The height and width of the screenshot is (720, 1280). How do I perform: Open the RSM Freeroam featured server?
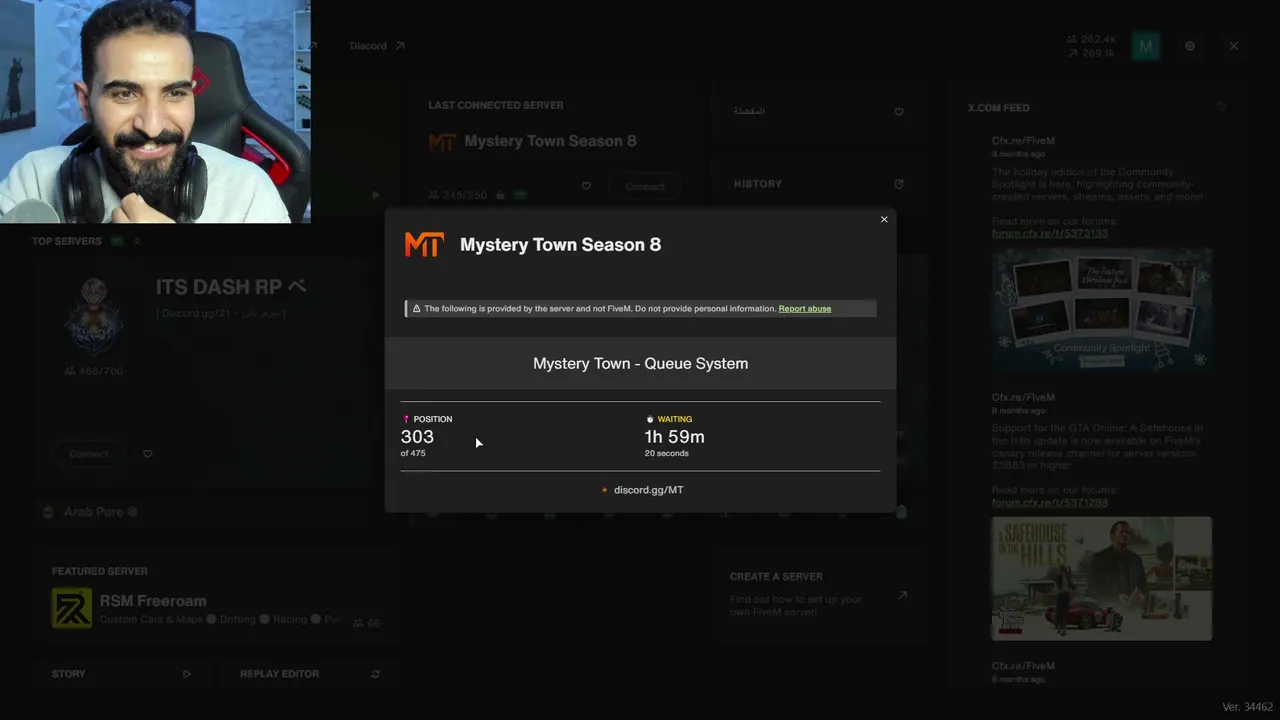click(215, 598)
